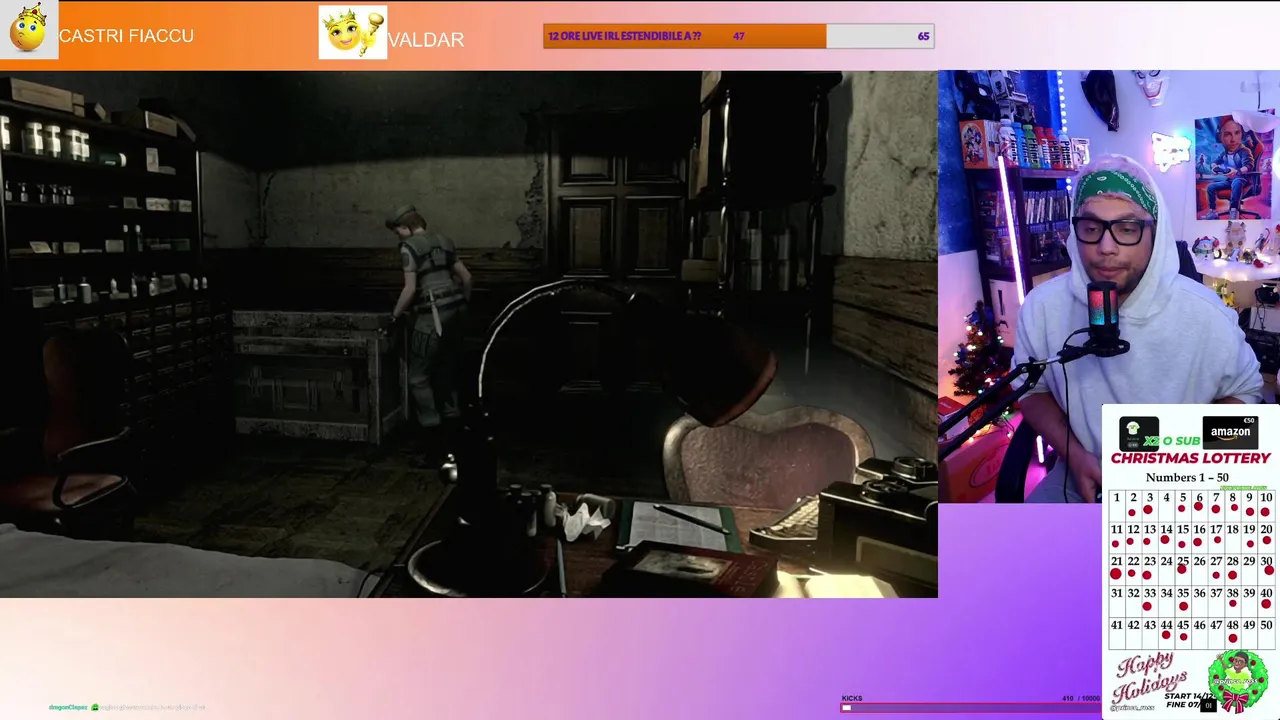Click the Happy Holidays text
The height and width of the screenshot is (720, 1280).
coord(1150,680)
